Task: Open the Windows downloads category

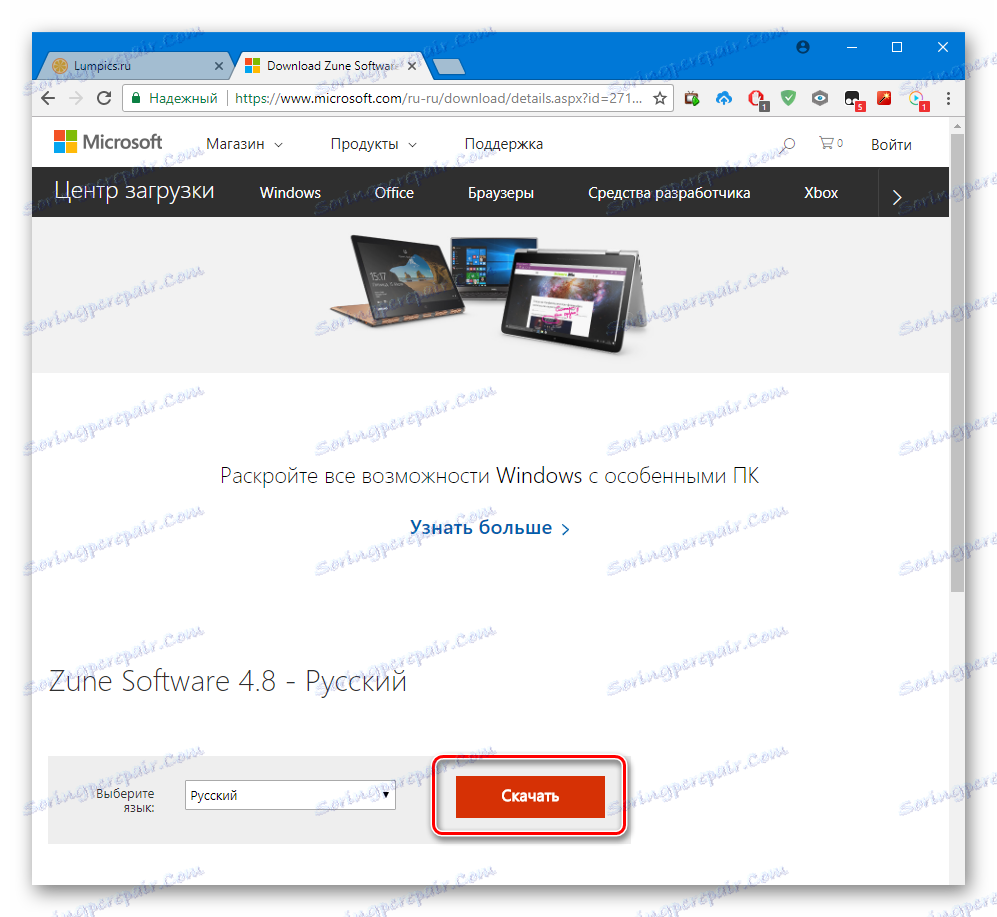Action: point(290,193)
